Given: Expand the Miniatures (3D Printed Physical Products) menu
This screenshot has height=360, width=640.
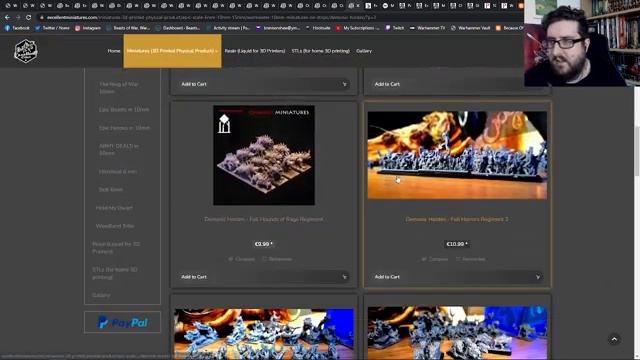Looking at the screenshot, I should click(x=172, y=51).
